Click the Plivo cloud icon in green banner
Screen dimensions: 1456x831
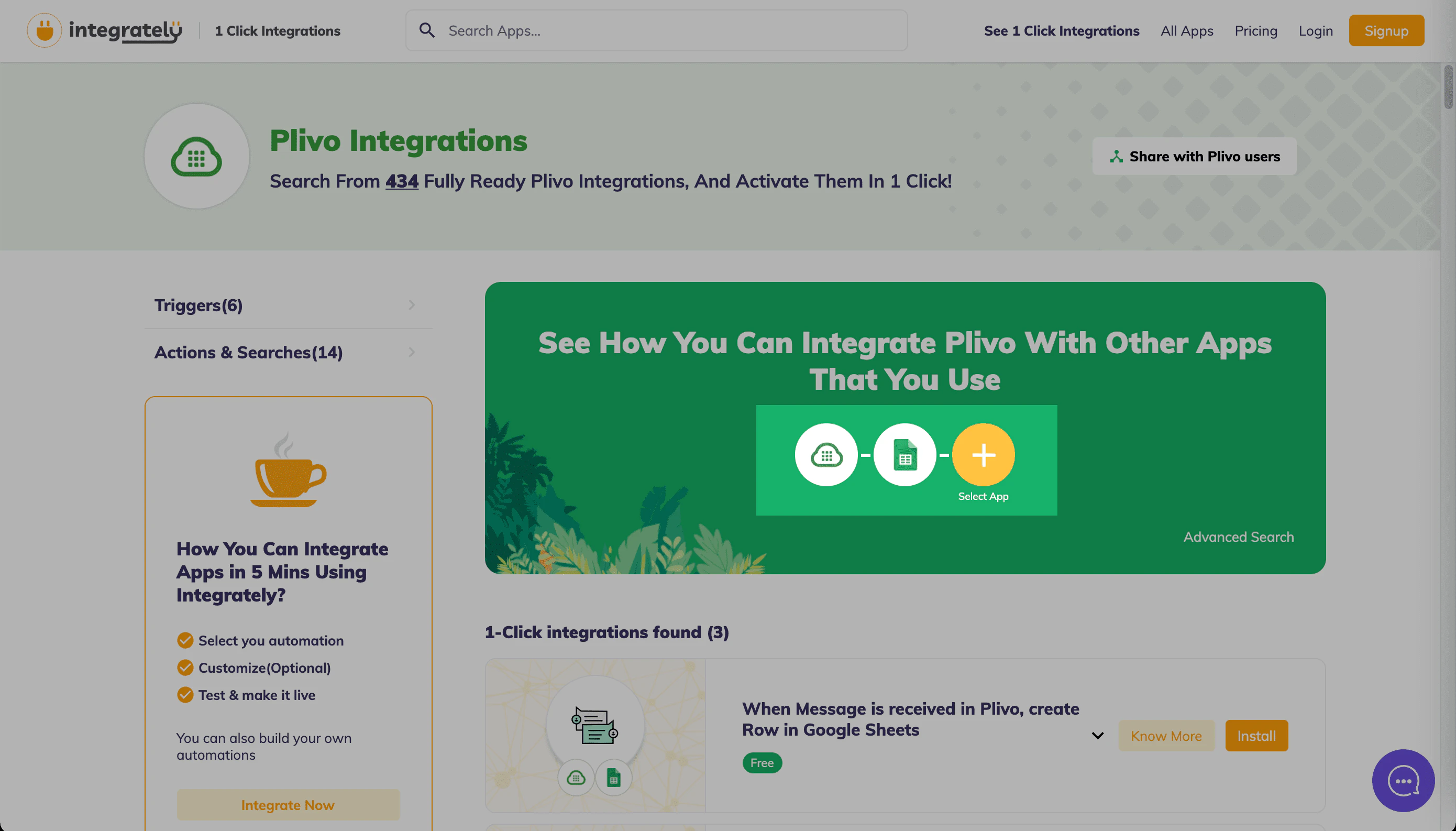(826, 455)
